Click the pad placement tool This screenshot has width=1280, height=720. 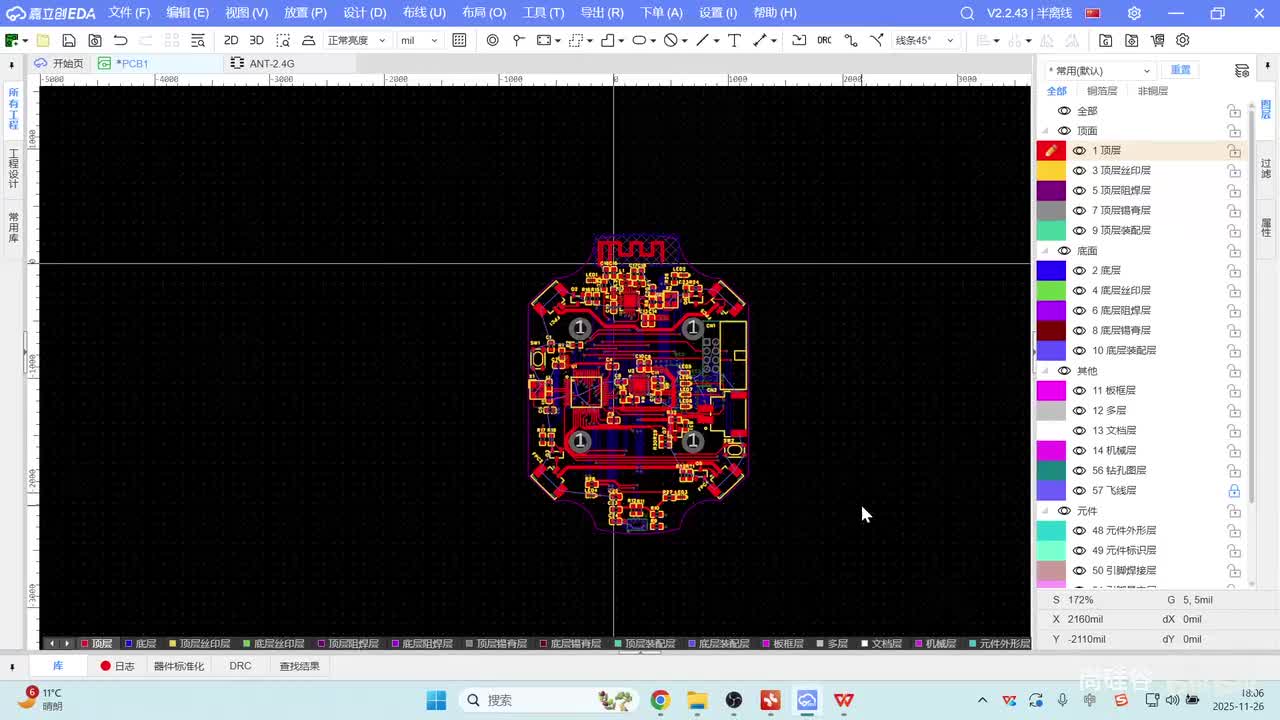click(x=518, y=40)
